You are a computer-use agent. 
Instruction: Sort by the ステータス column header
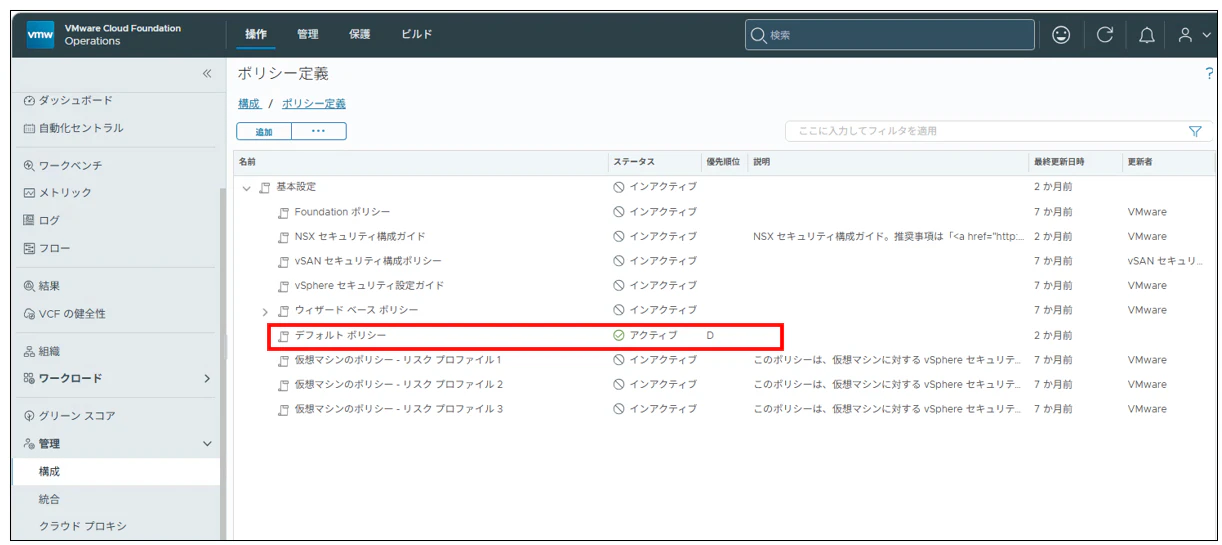tap(655, 161)
